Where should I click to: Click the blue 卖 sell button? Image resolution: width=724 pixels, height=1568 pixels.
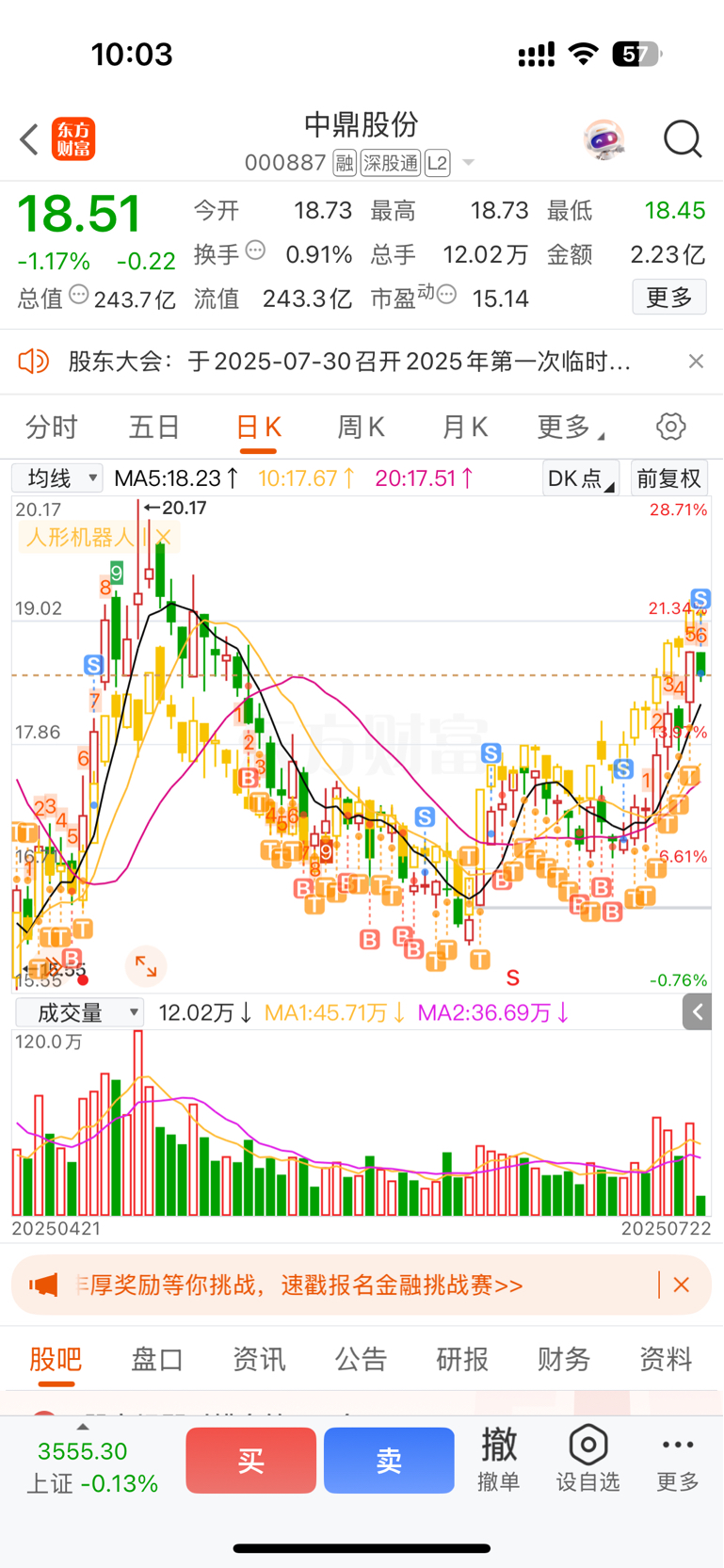[x=389, y=1461]
